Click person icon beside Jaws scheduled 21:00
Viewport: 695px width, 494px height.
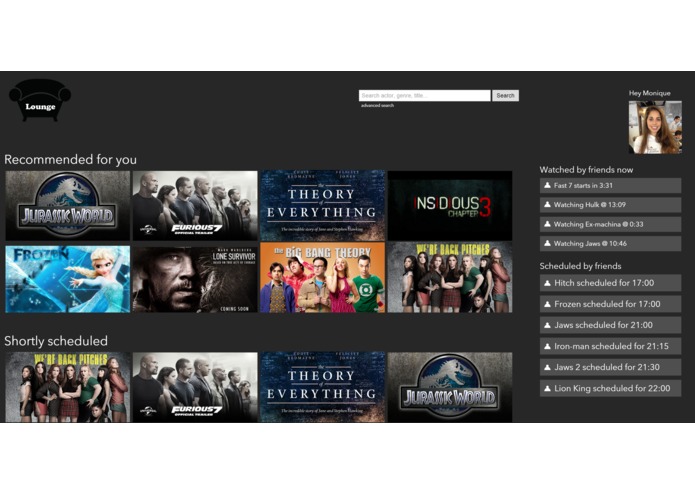(547, 325)
